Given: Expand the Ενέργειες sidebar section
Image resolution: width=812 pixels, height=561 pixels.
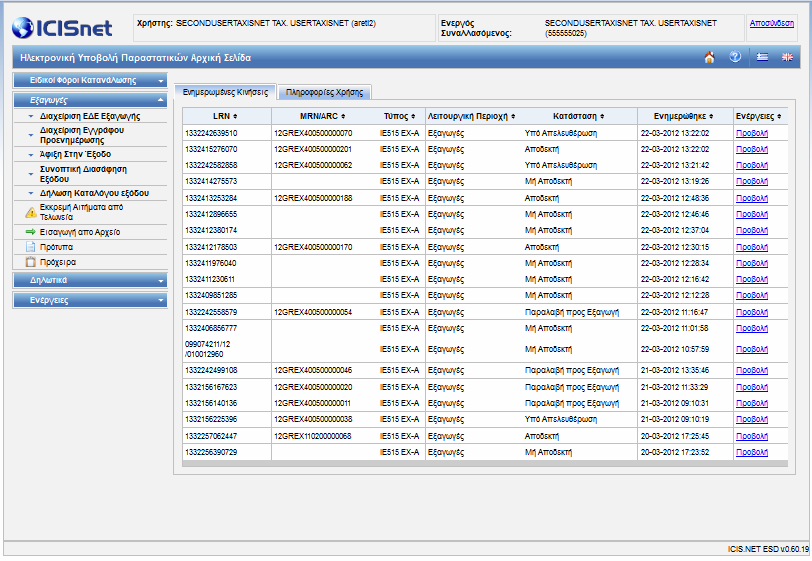Looking at the screenshot, I should pos(90,300).
